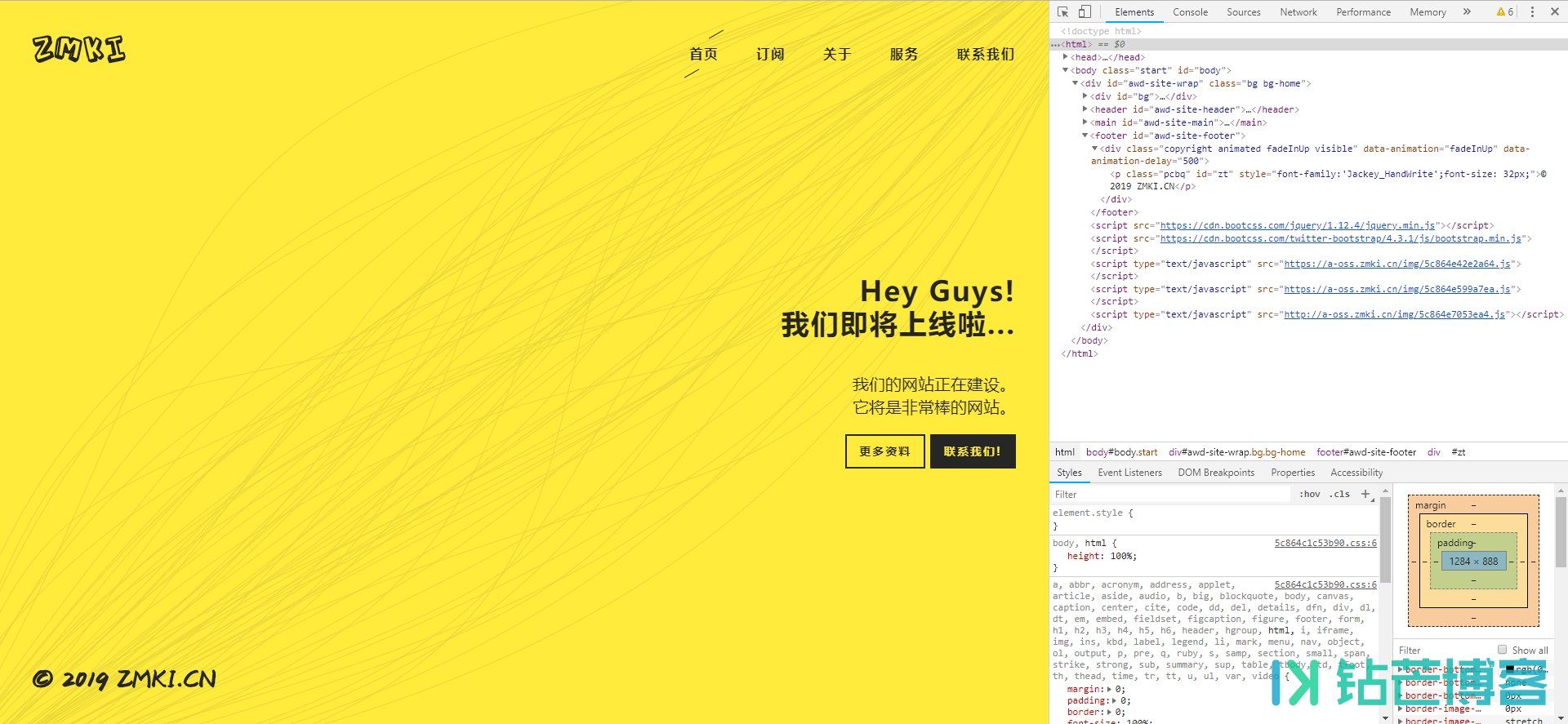Toggle the device toolbar icon
Screen dimensions: 1568x724
click(x=1085, y=11)
